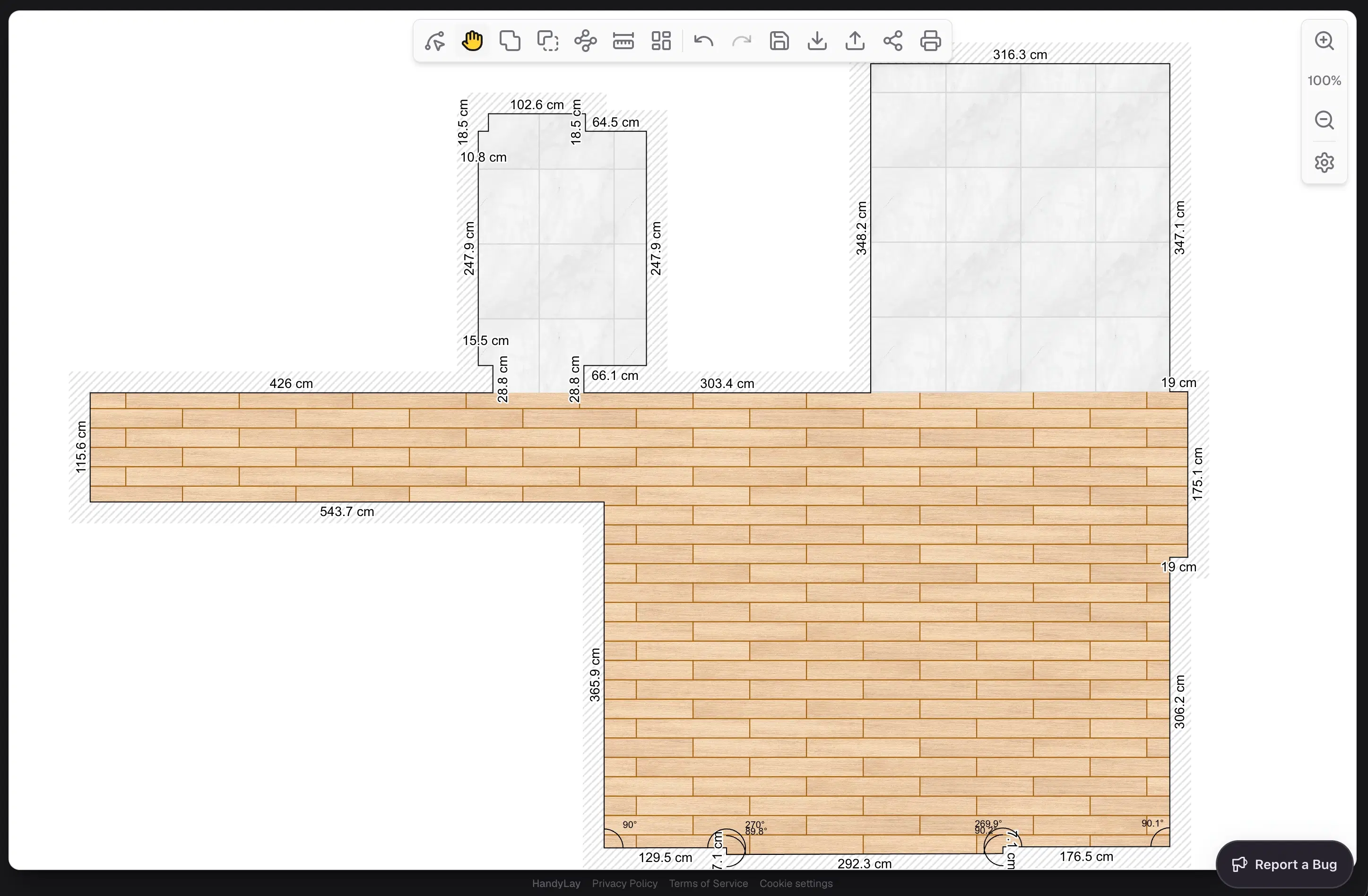
Task: Open Cookie settings
Action: click(x=796, y=883)
